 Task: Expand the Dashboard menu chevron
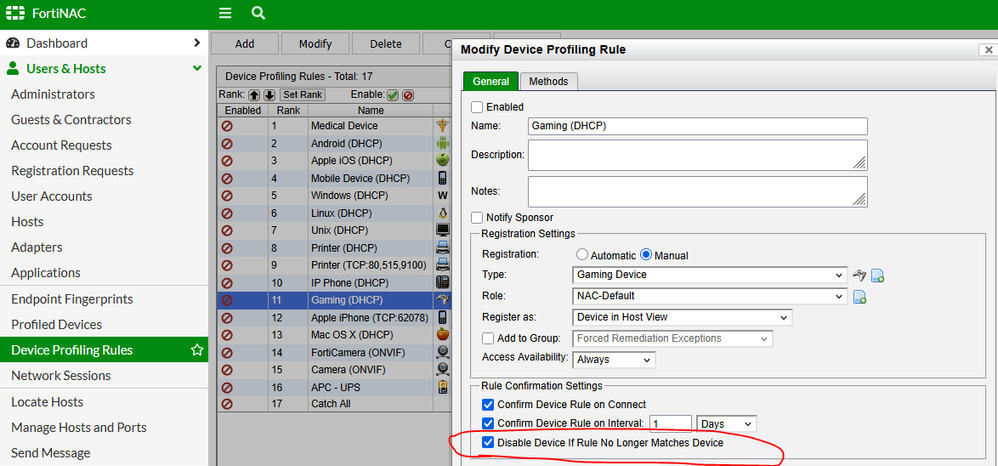point(197,43)
